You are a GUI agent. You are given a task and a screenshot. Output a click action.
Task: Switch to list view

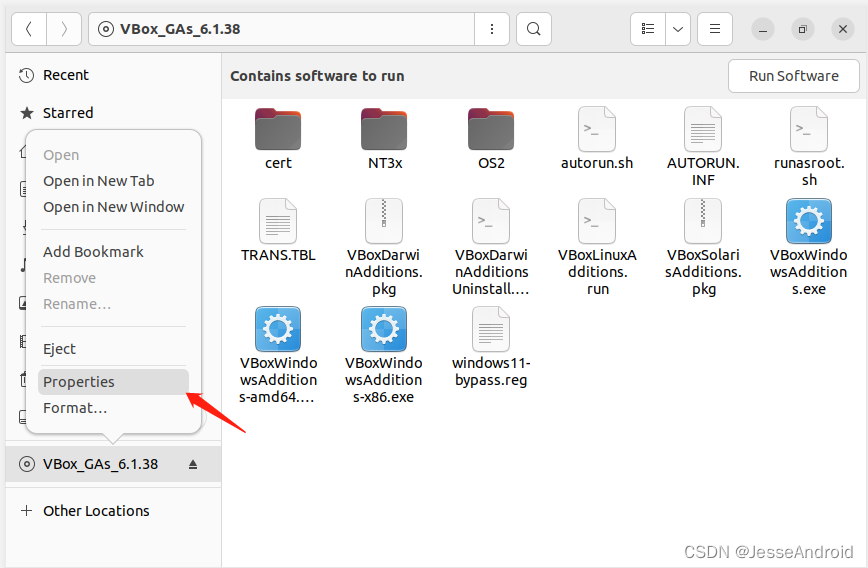(x=648, y=29)
